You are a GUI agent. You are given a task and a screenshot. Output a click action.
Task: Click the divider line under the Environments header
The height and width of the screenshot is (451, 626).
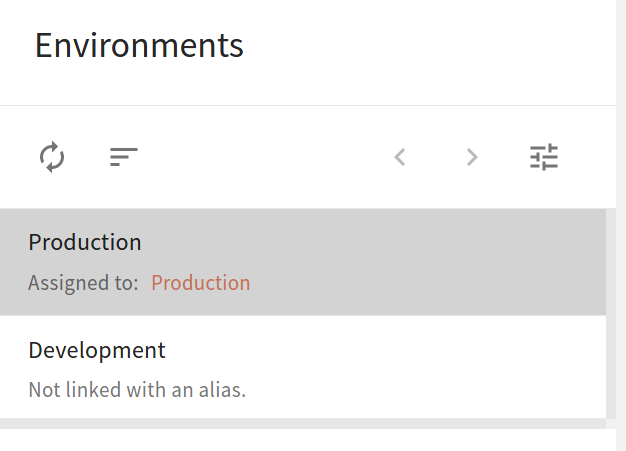(300, 105)
